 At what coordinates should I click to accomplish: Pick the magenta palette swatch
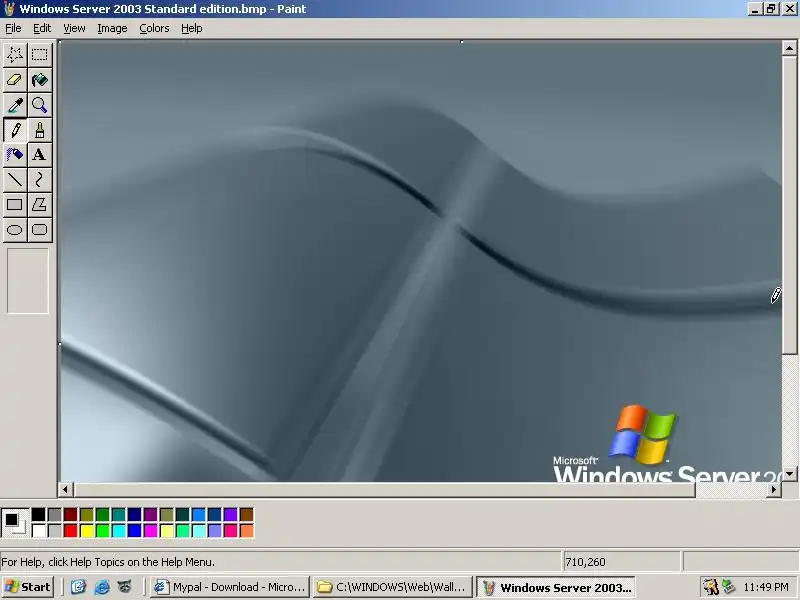coord(151,531)
